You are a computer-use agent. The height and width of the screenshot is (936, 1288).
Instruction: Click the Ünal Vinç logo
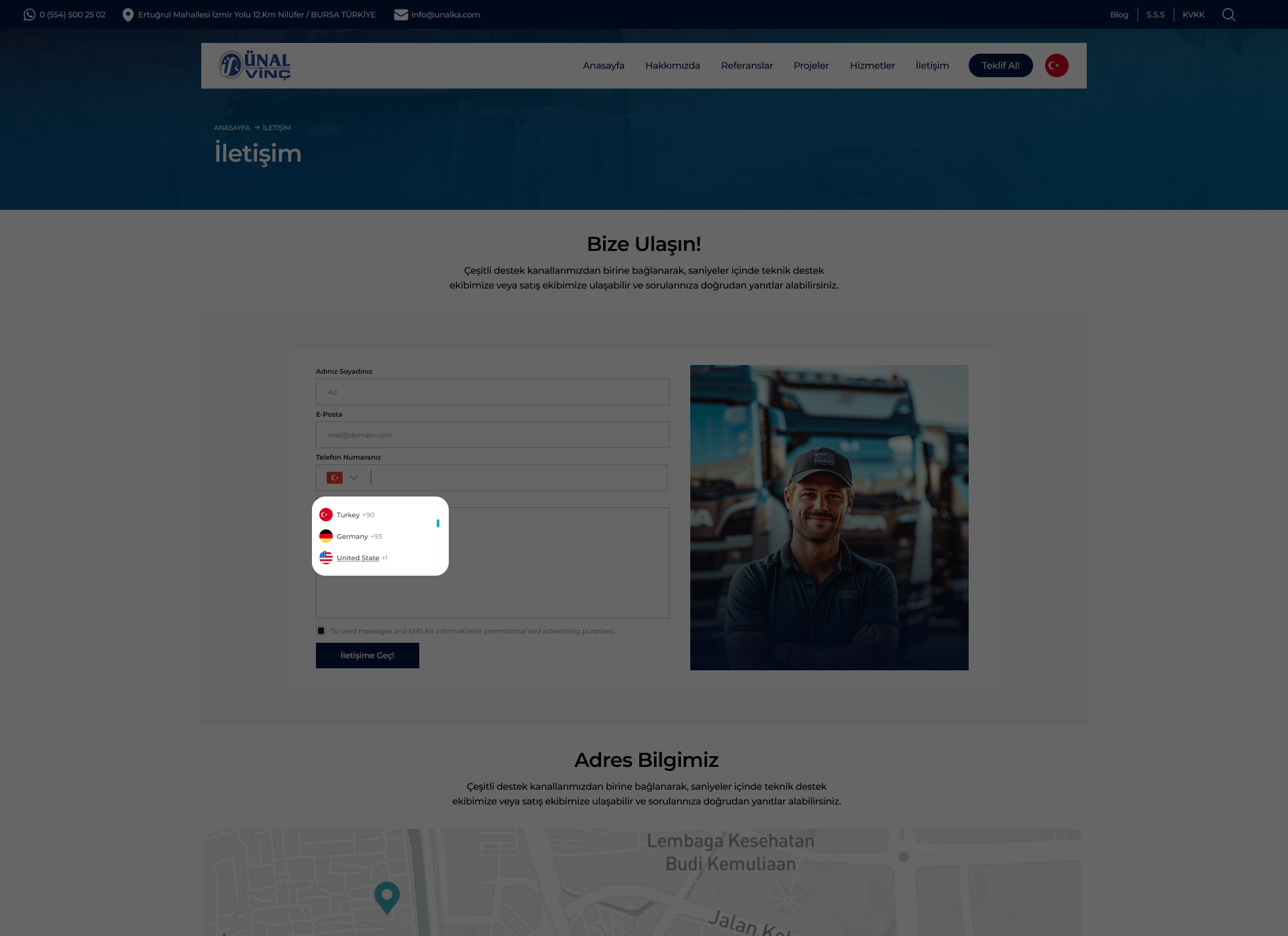tap(255, 65)
